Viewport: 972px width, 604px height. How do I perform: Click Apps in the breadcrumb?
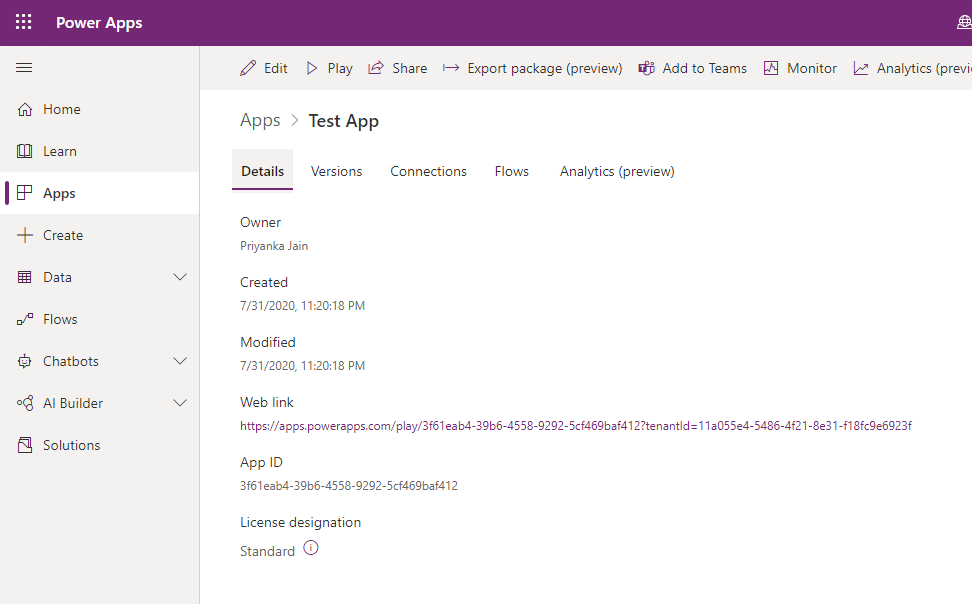click(x=259, y=120)
